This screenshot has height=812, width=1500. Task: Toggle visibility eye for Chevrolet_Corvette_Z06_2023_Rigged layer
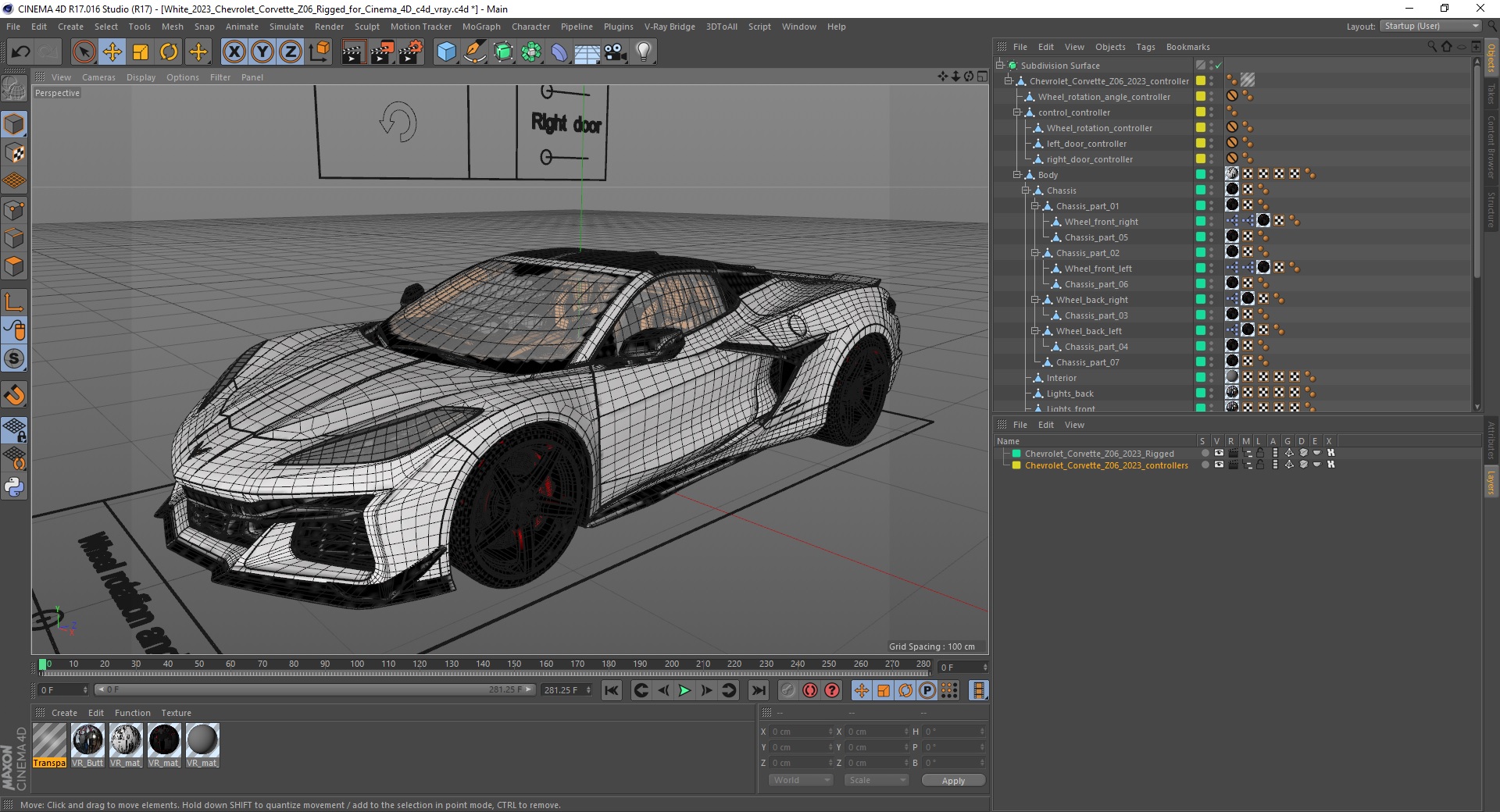(x=1219, y=453)
